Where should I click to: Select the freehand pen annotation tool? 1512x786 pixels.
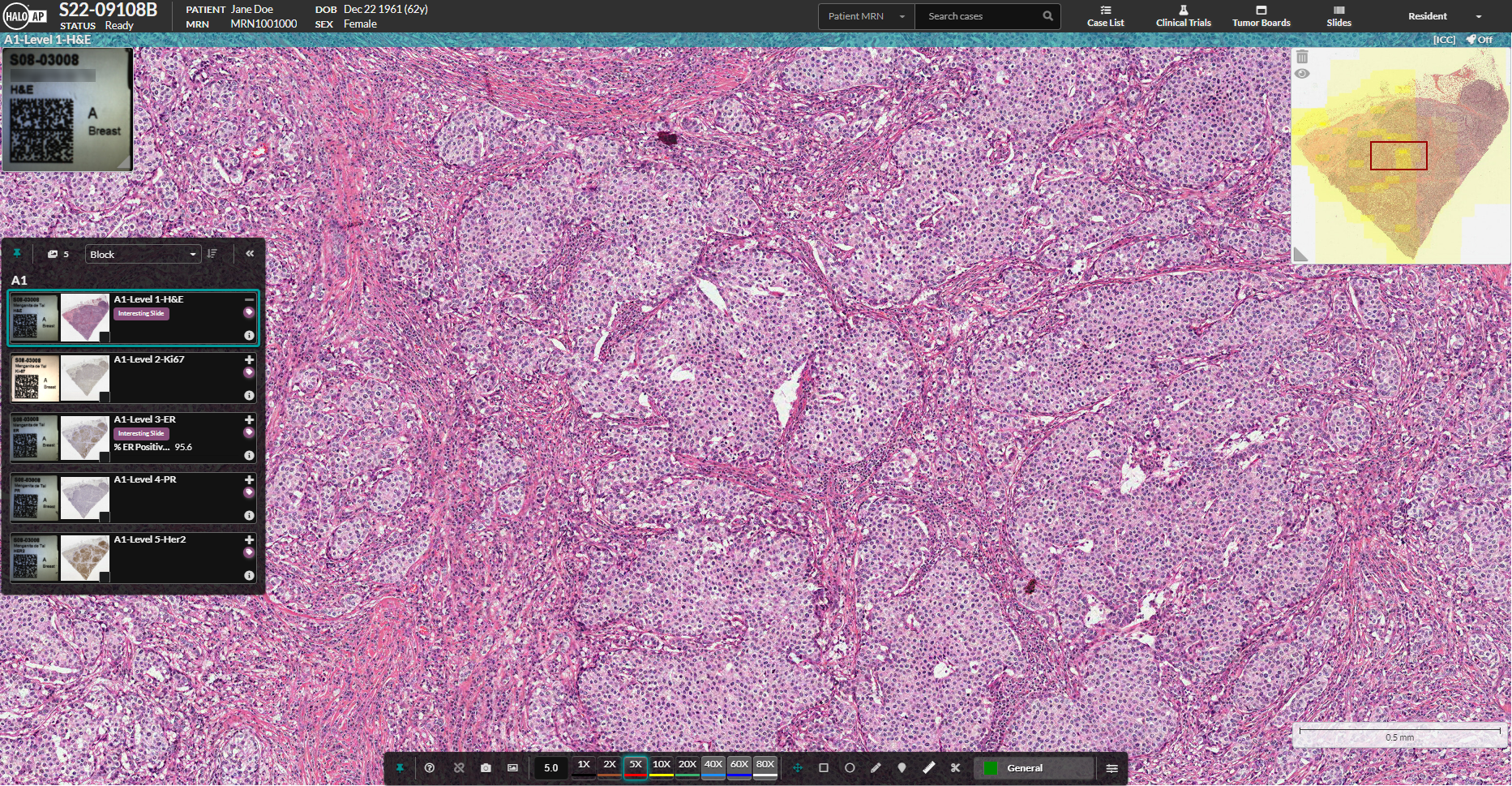(876, 768)
